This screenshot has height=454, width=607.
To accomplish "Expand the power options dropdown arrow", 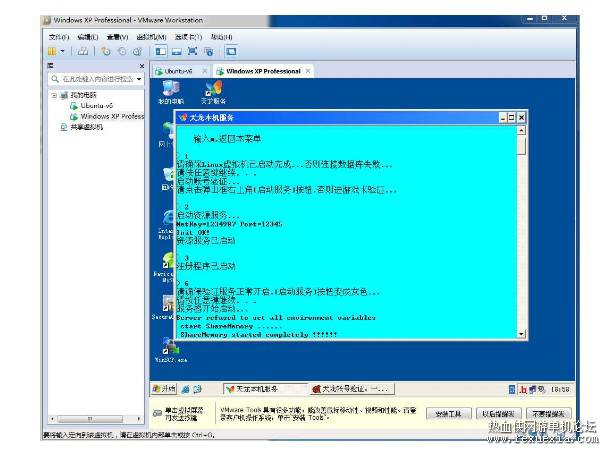I will [62, 51].
